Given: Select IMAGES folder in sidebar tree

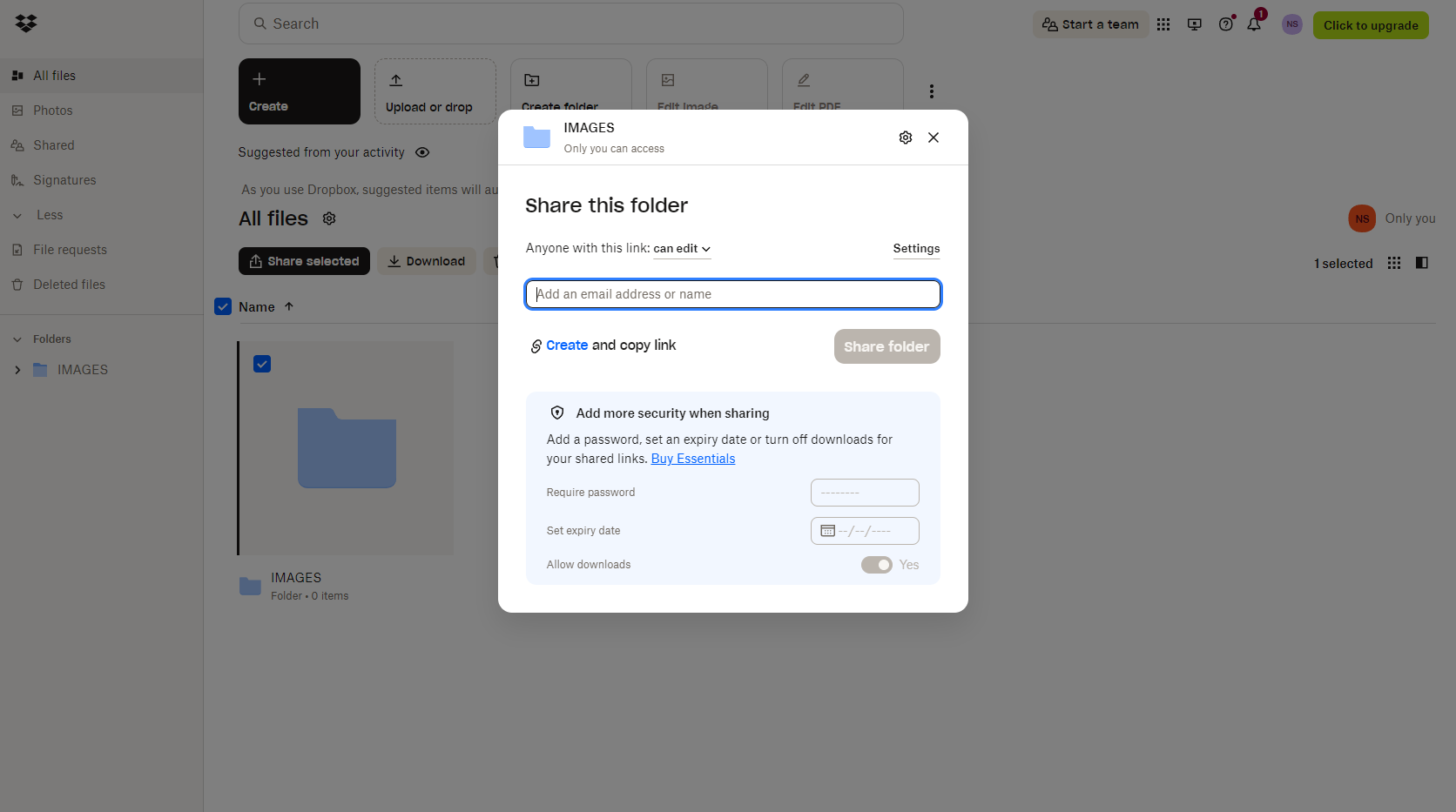Looking at the screenshot, I should tap(83, 370).
